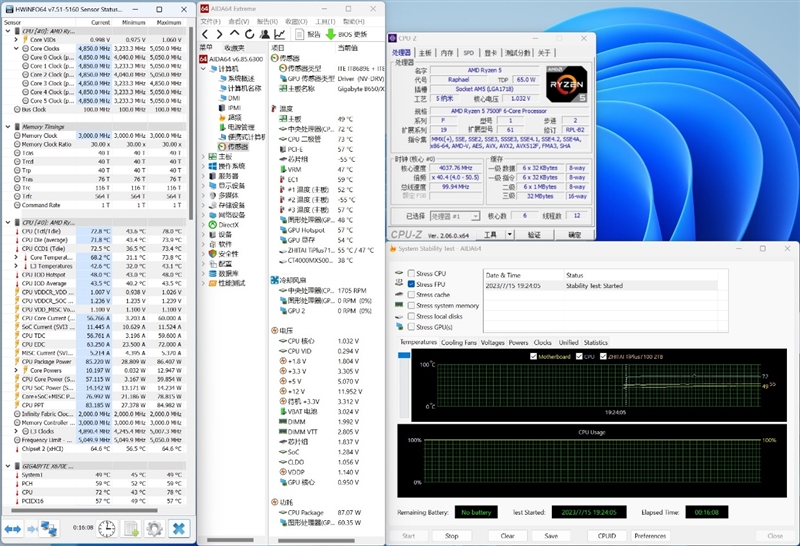Open AIDA64 帮助(H) menu
Image resolution: width=800 pixels, height=546 pixels.
coord(354,21)
